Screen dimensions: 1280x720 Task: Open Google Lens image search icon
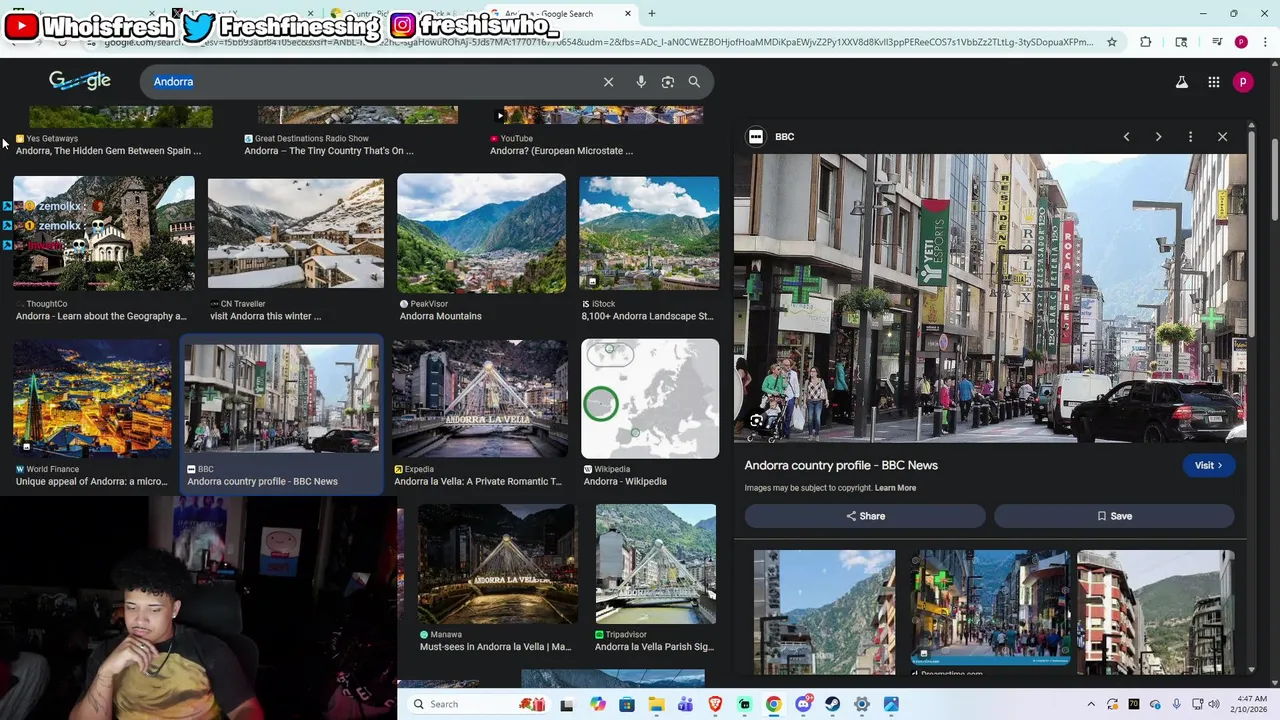(668, 82)
